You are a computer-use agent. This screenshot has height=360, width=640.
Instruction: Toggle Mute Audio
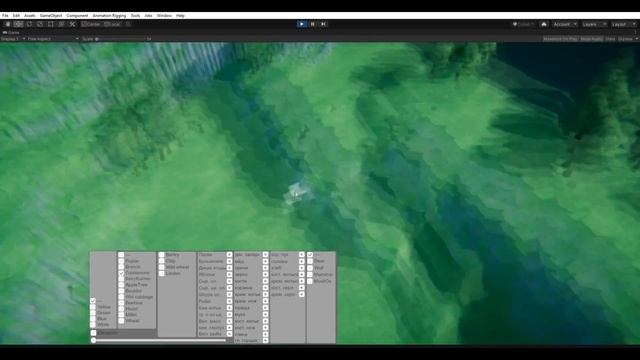pyautogui.click(x=591, y=39)
